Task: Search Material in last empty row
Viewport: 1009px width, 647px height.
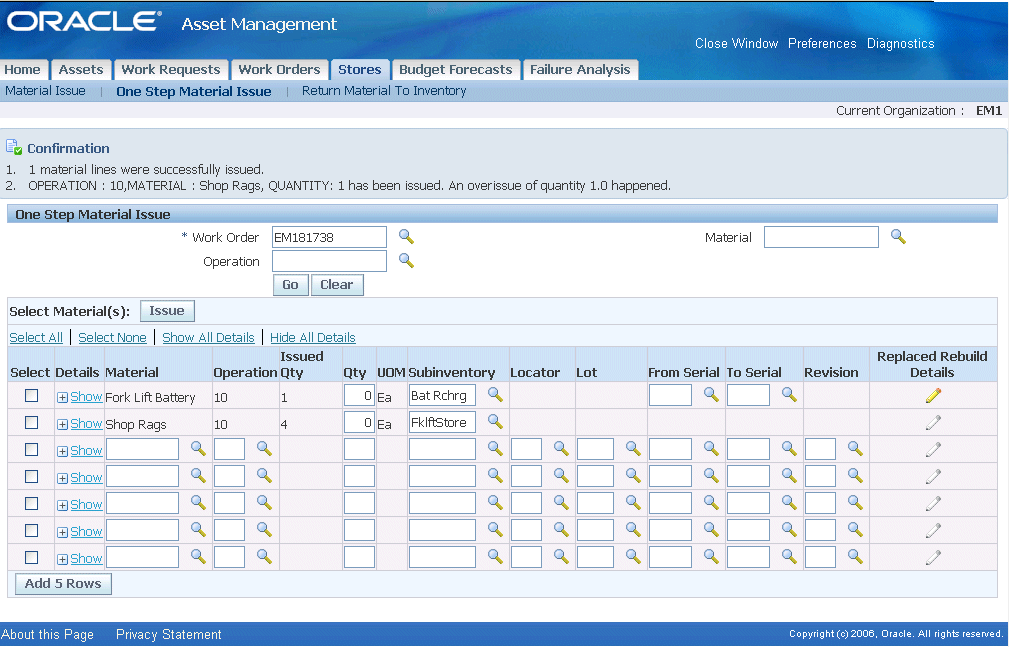Action: coord(198,556)
